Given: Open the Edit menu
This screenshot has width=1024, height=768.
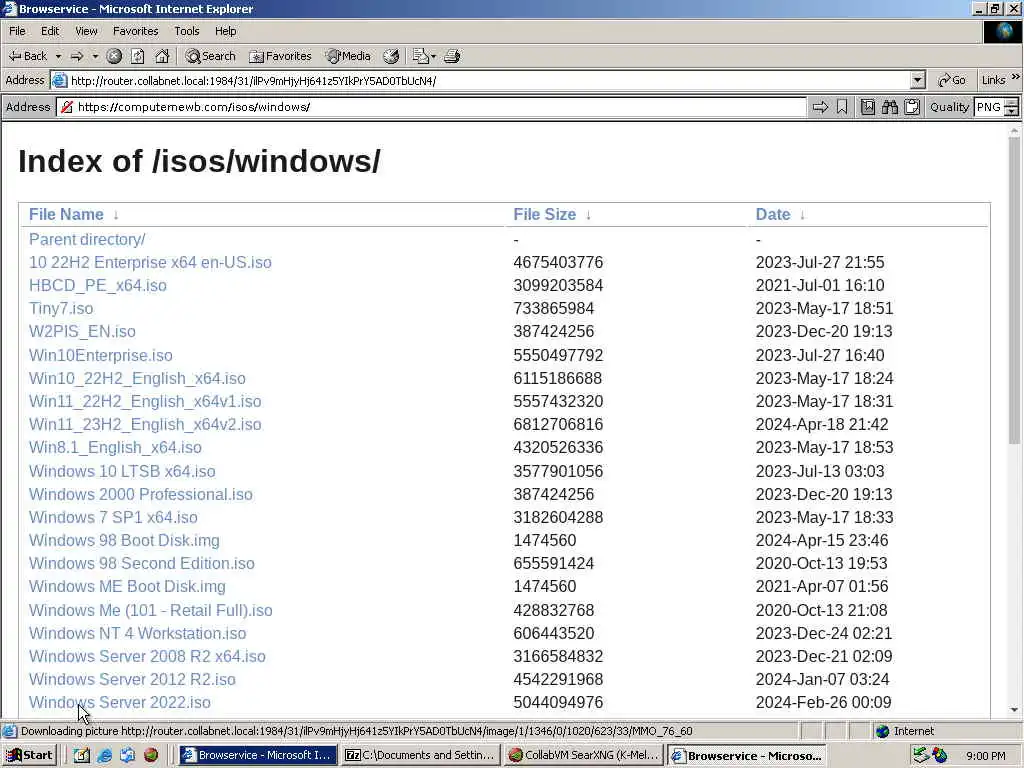Looking at the screenshot, I should [50, 31].
